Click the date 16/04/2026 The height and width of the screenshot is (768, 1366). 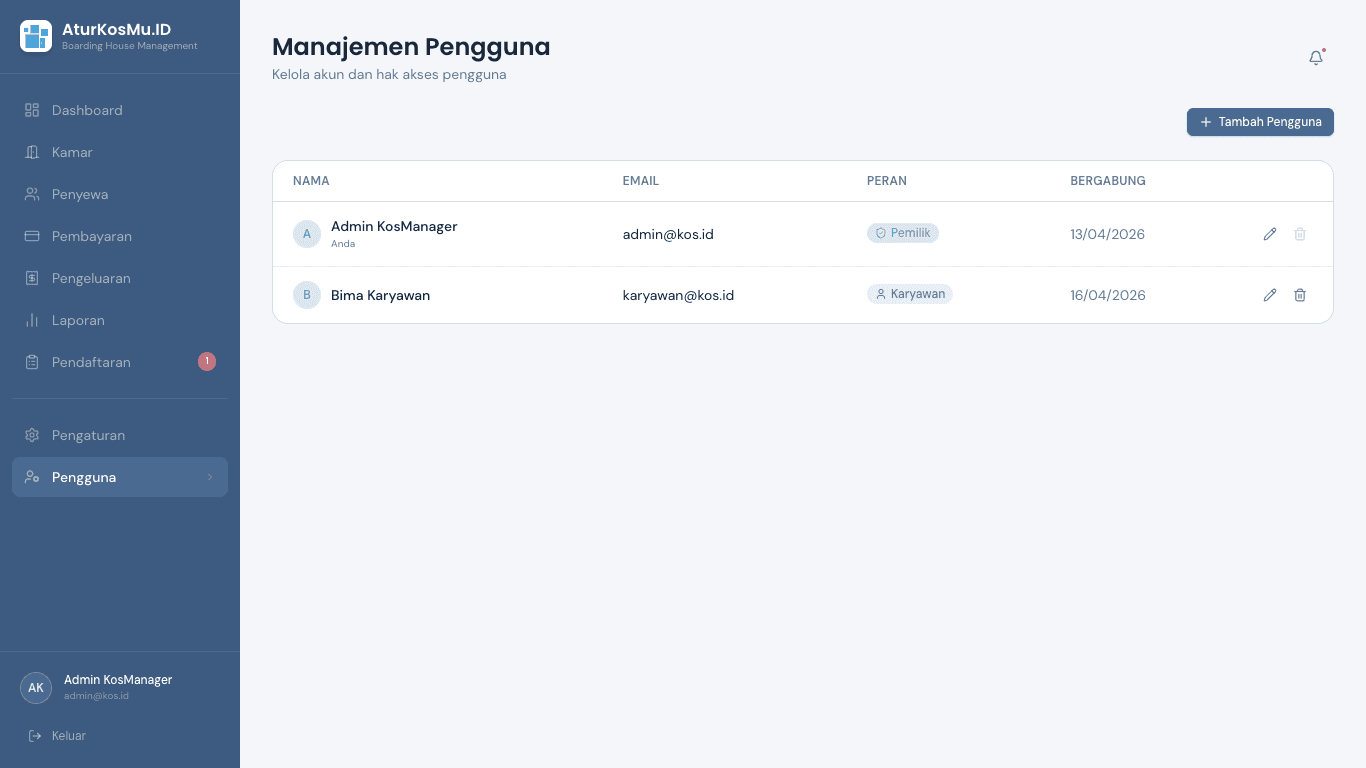coord(1108,295)
